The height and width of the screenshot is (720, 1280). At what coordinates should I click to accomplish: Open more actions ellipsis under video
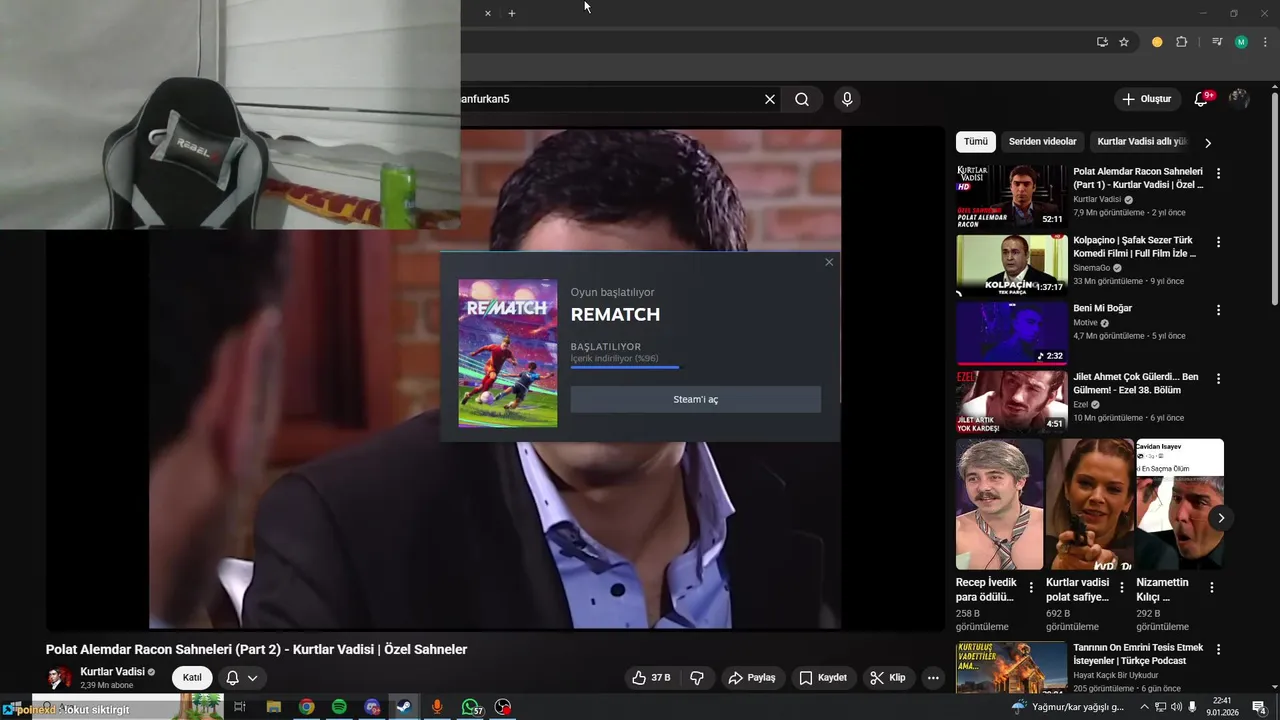pos(933,678)
